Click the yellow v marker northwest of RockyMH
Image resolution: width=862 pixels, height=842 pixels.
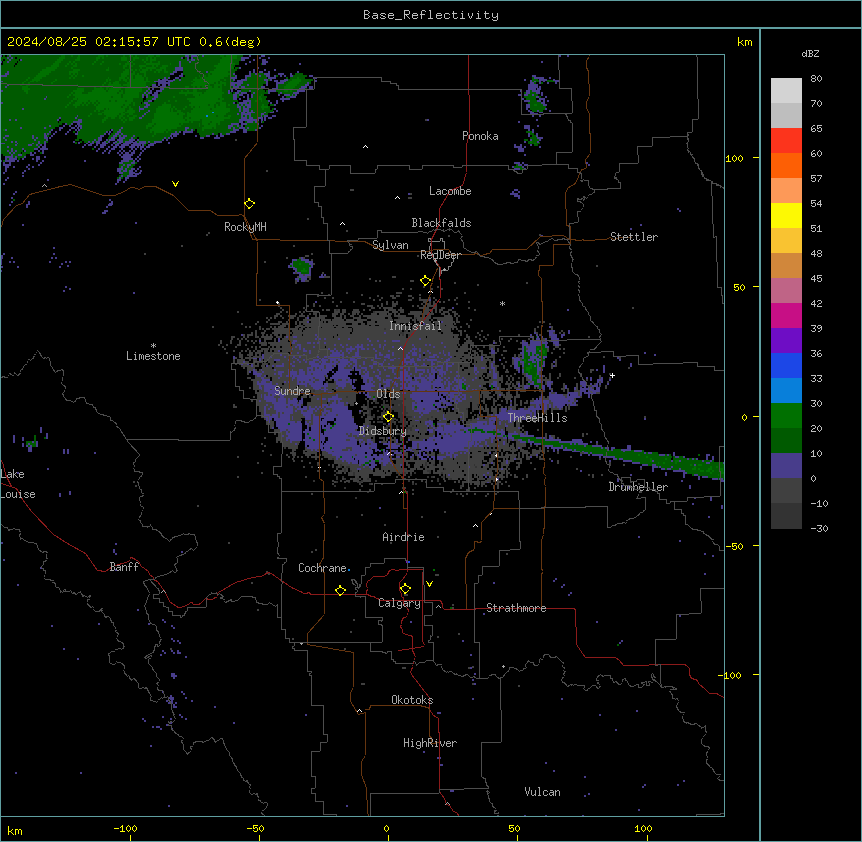175,184
